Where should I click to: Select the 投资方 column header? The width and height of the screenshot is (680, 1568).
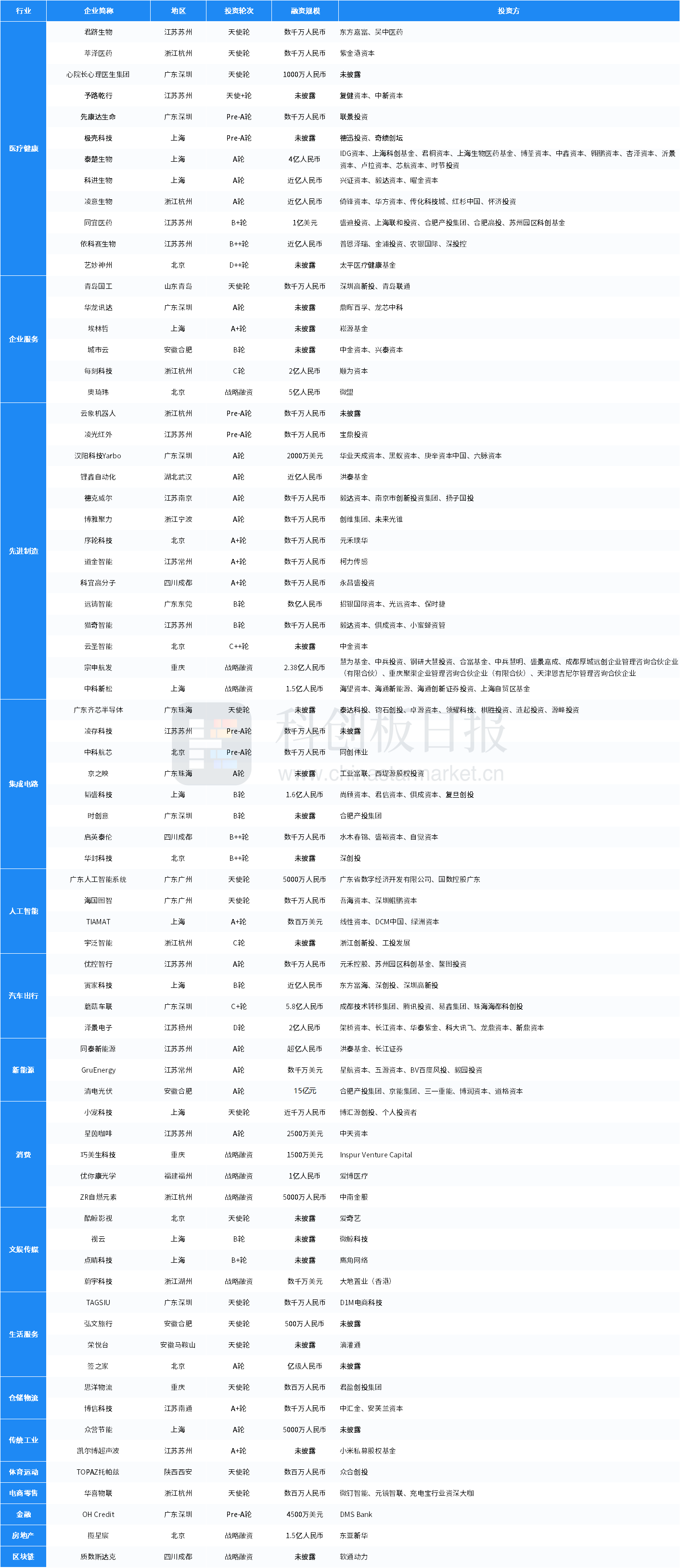(509, 11)
